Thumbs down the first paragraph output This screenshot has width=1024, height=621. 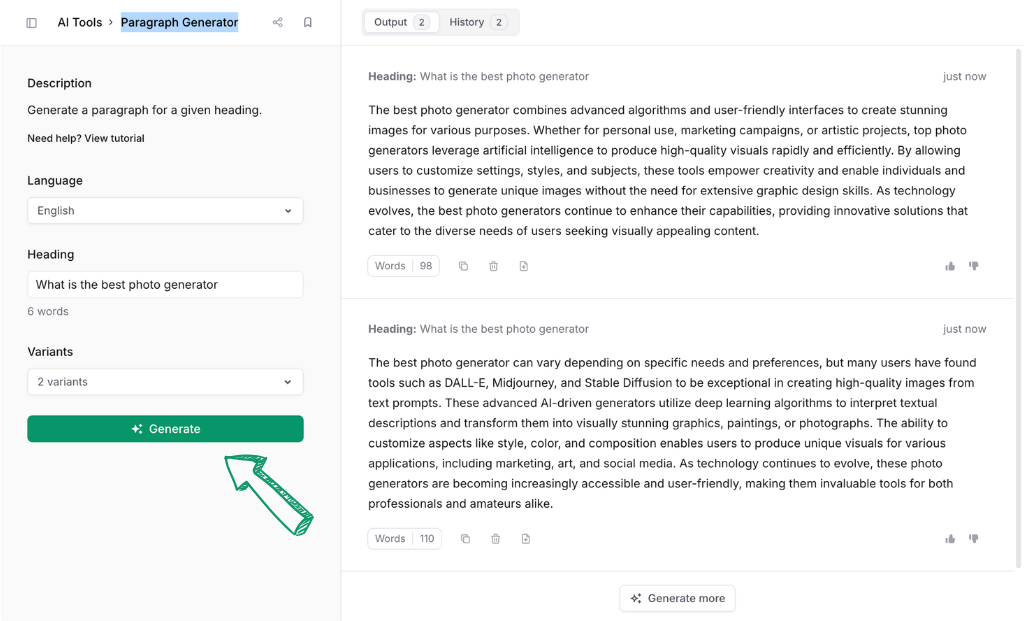point(974,266)
